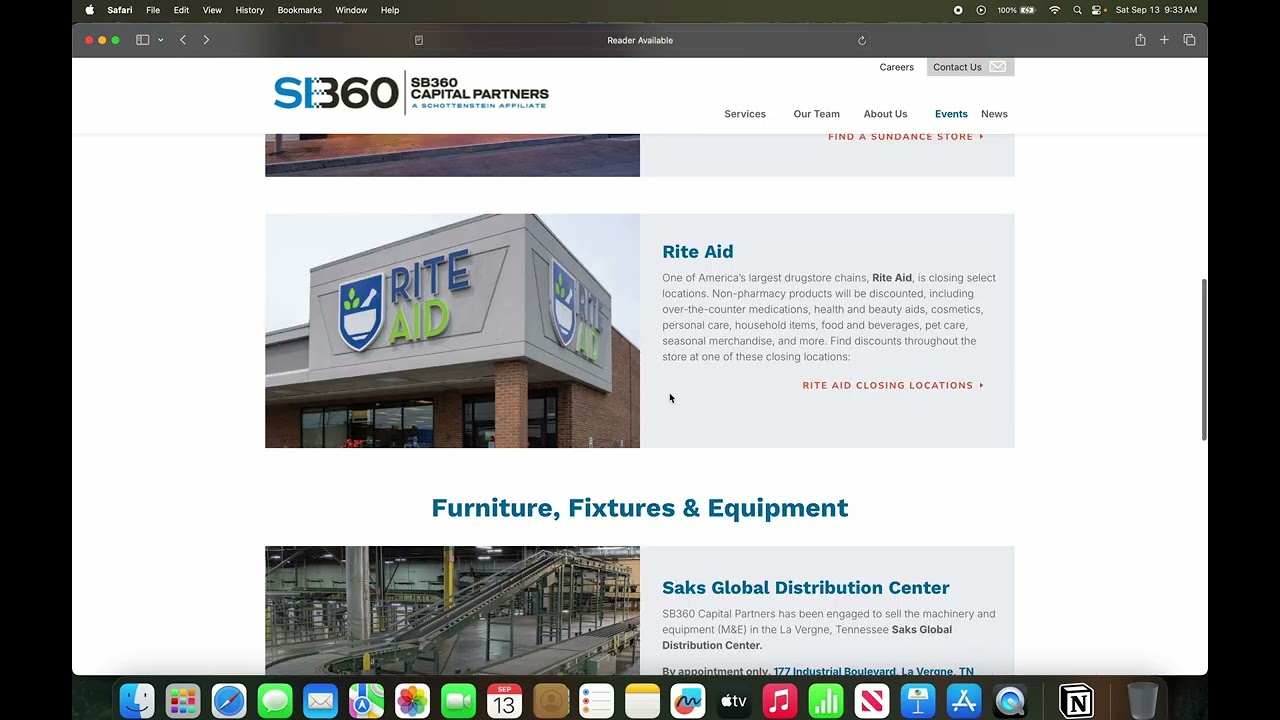
Task: Toggle Reader view icon in address bar
Action: click(x=419, y=40)
